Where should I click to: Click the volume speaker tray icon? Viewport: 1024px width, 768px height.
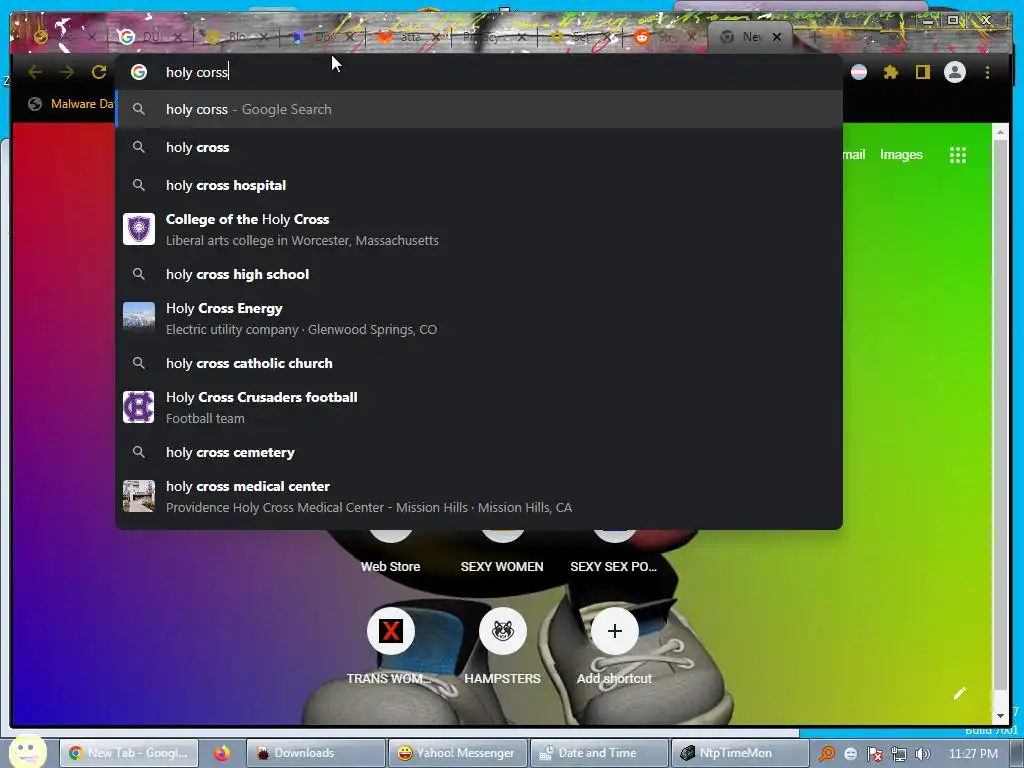pos(923,754)
